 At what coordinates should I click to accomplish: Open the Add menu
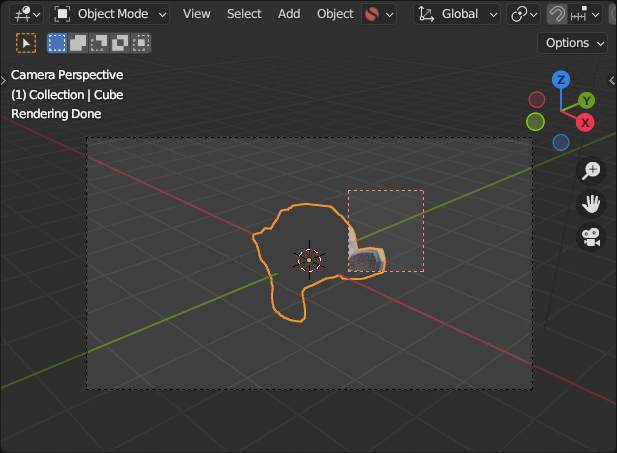pos(289,14)
